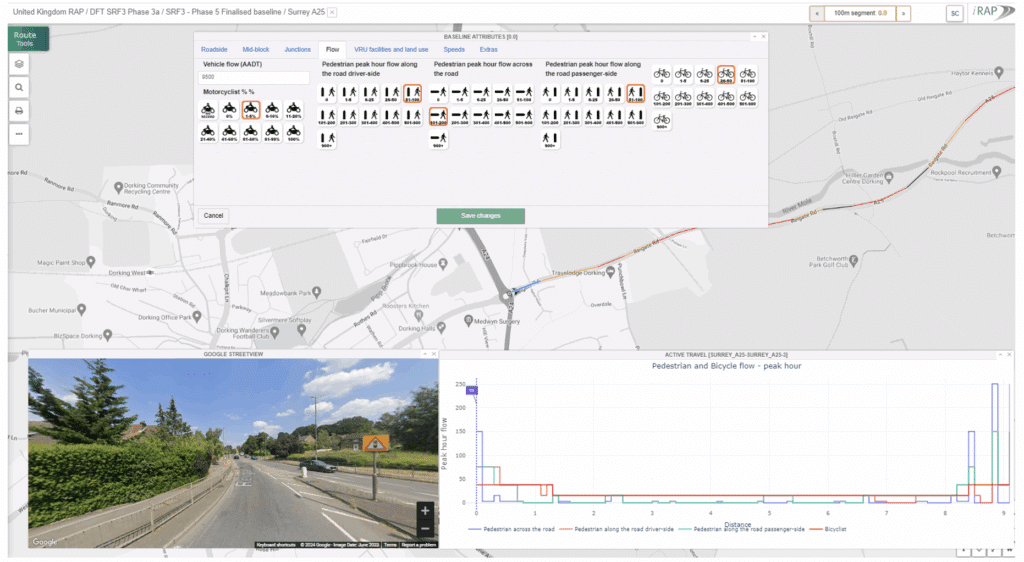Click Save changes button

(481, 216)
